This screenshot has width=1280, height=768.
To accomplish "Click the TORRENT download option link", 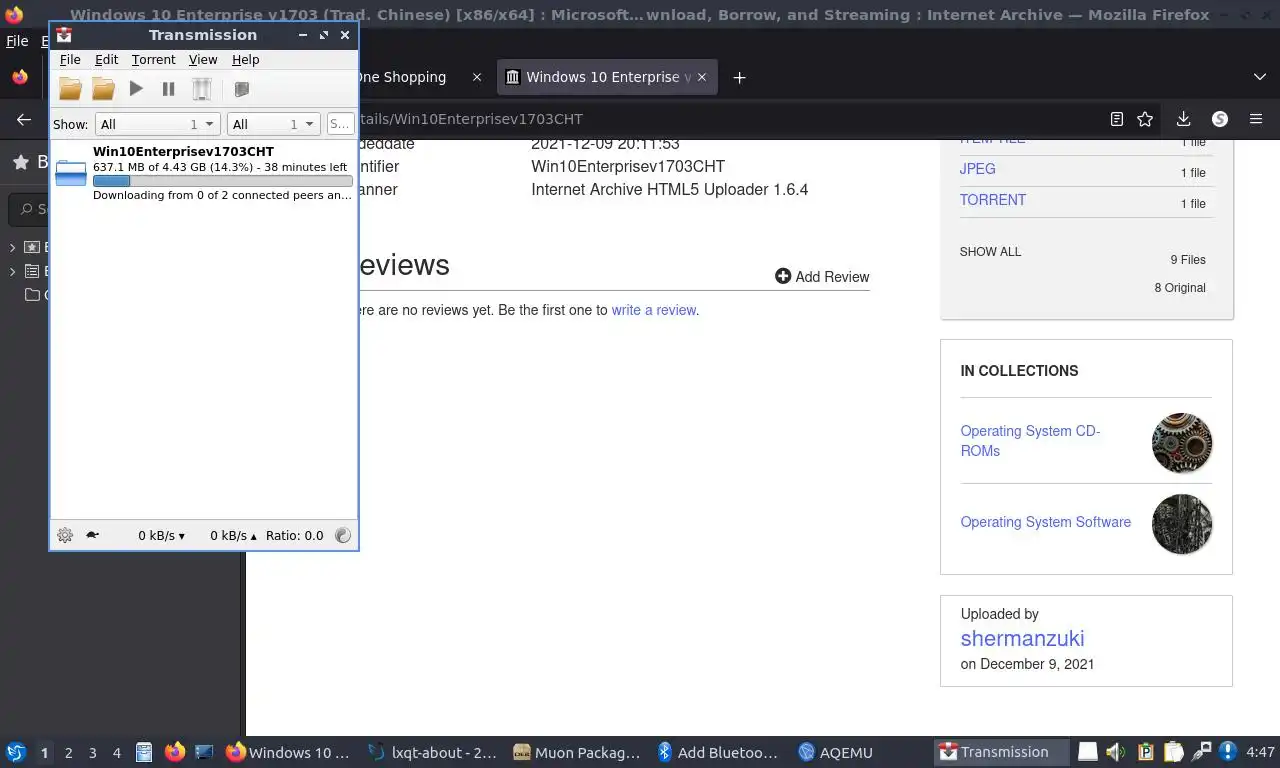I will [993, 200].
